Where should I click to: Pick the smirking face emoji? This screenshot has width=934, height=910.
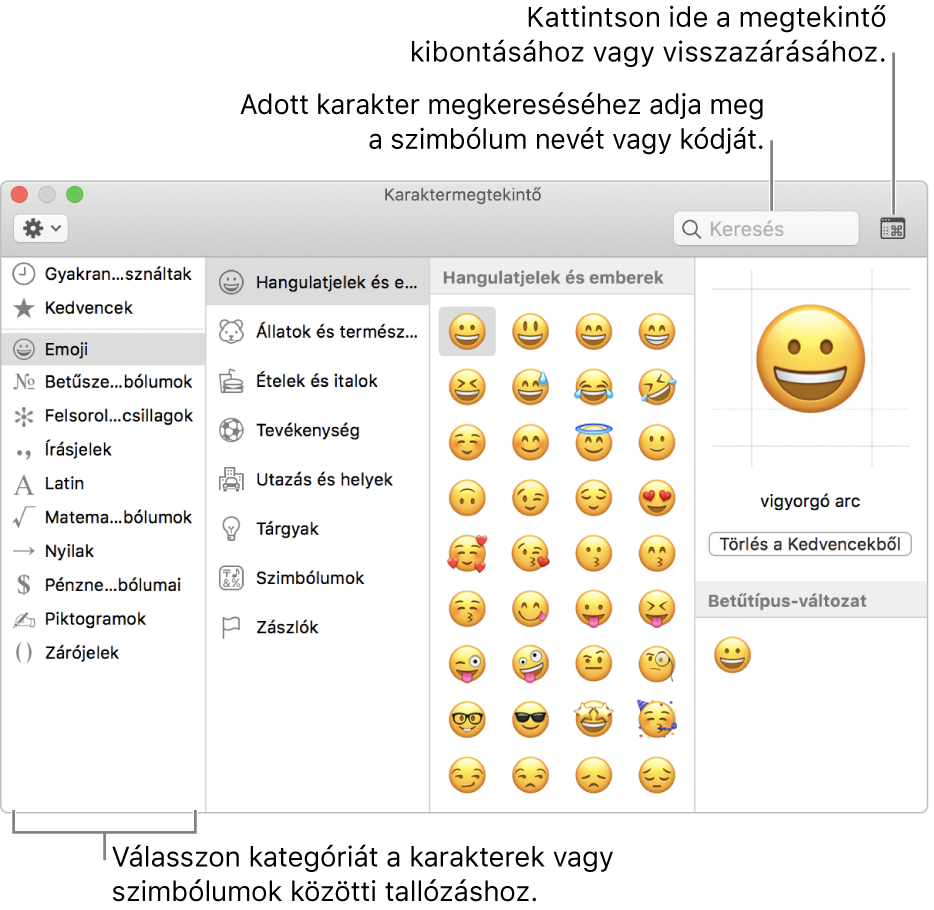[x=467, y=775]
